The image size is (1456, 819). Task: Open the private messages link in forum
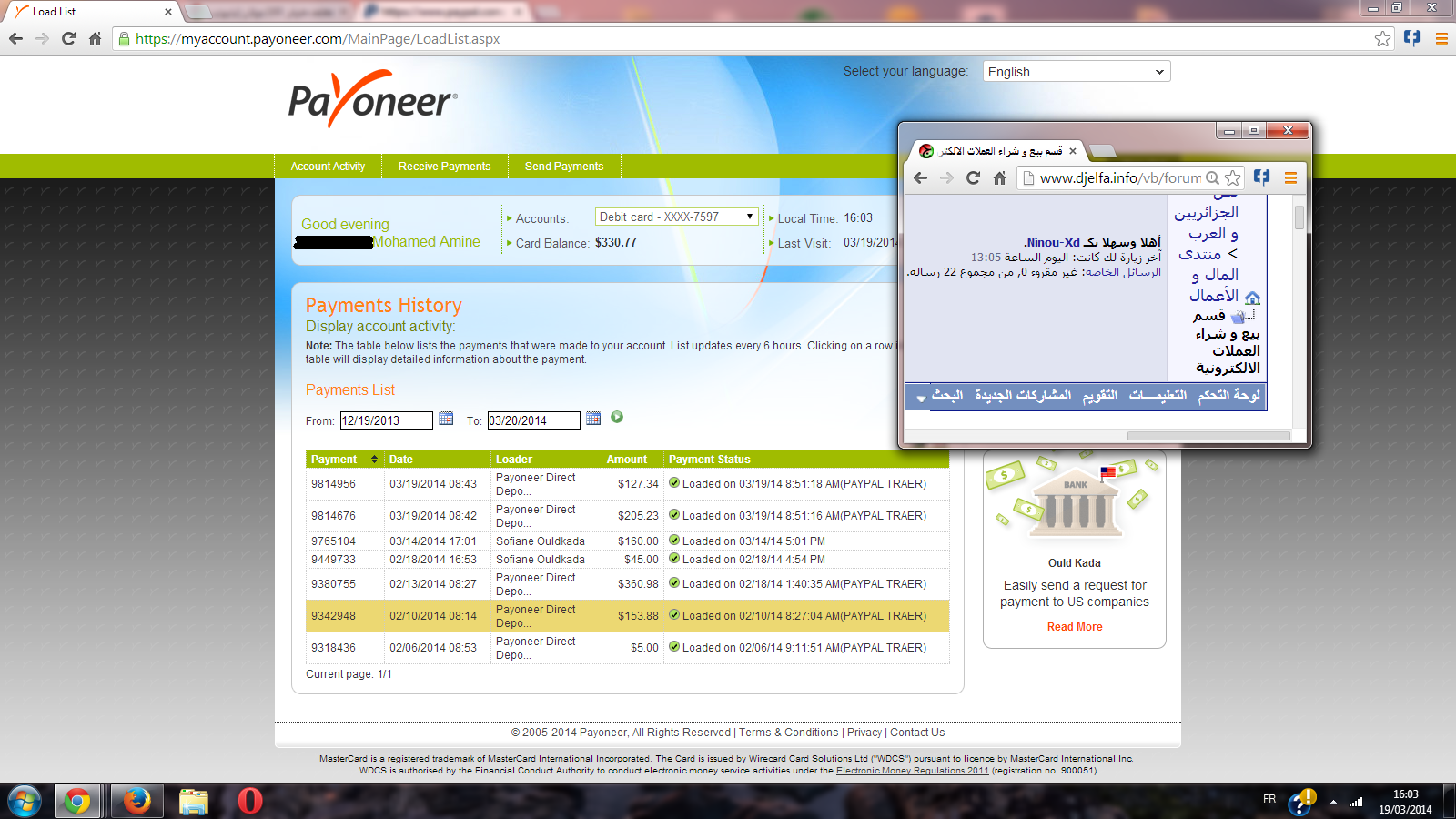point(1123,272)
